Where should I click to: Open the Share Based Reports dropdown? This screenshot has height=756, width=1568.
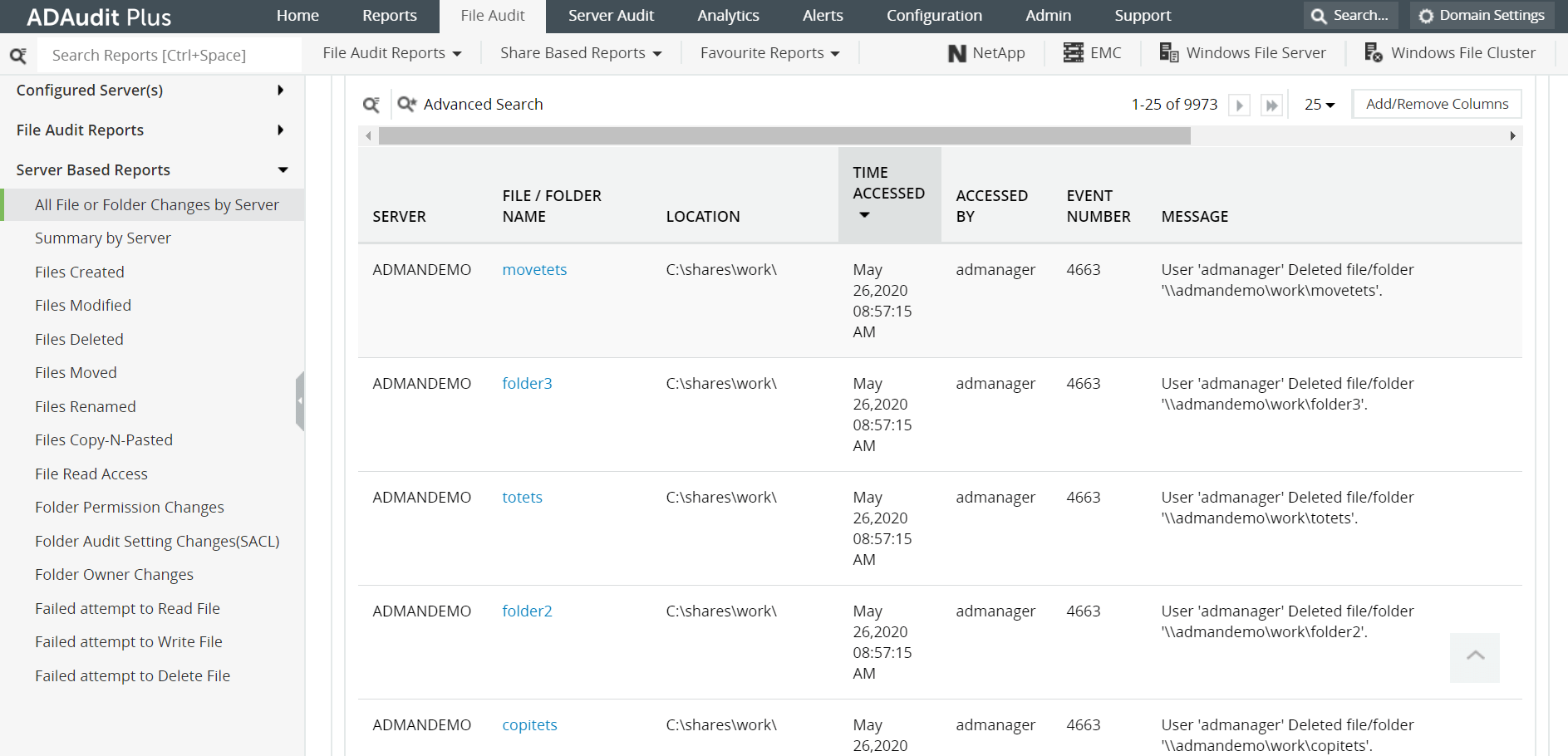581,53
